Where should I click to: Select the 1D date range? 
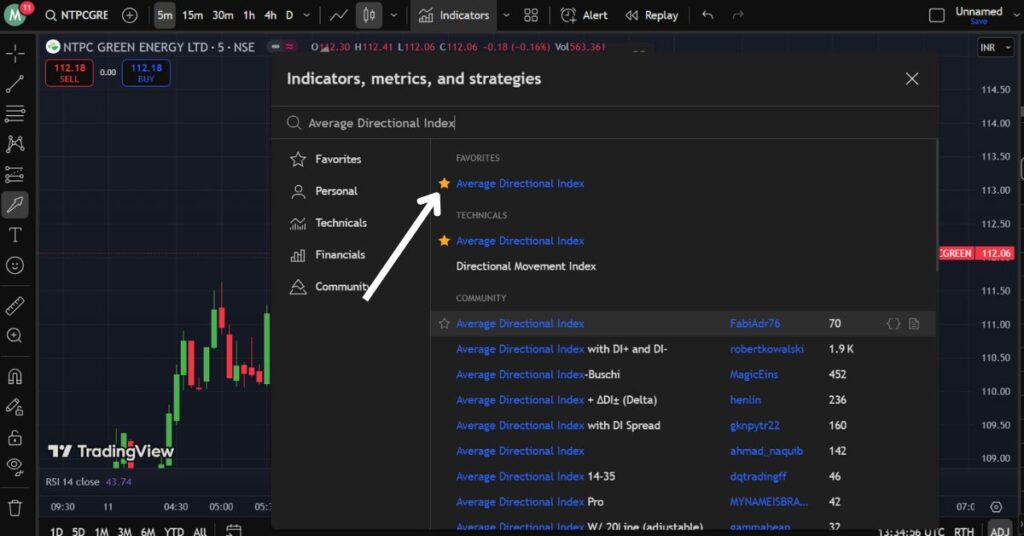point(57,531)
